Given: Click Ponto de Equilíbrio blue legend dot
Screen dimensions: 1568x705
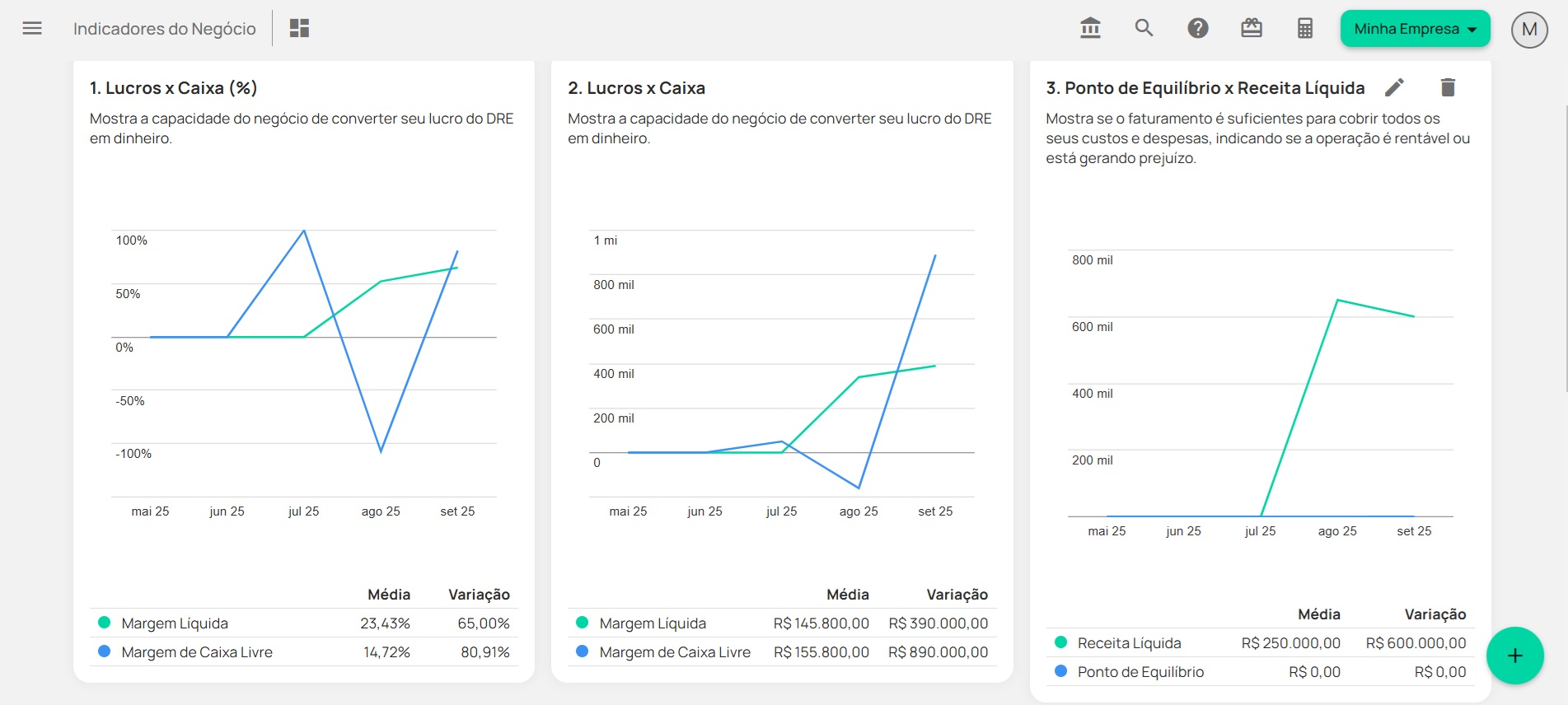Looking at the screenshot, I should pos(1060,671).
